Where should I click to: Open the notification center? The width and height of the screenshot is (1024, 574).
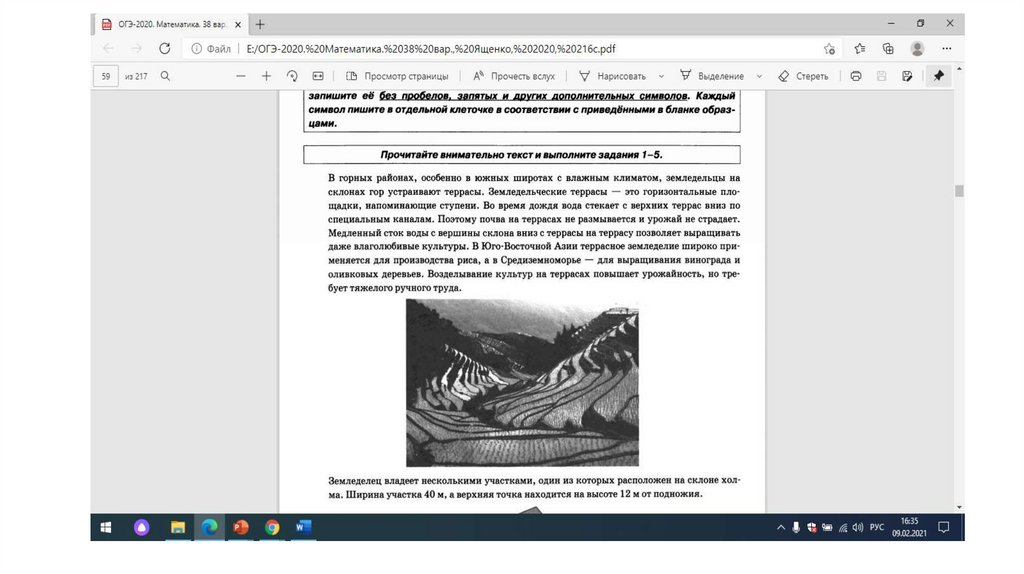click(944, 528)
